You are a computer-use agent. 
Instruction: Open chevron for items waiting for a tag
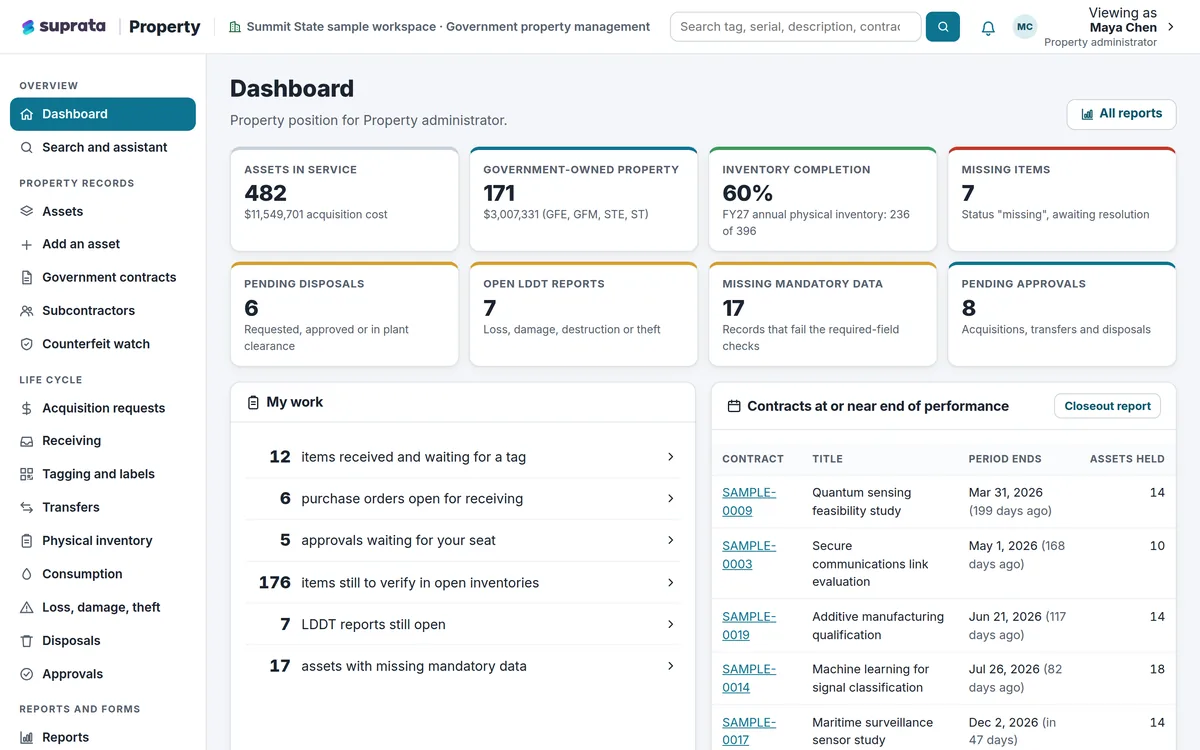[671, 457]
